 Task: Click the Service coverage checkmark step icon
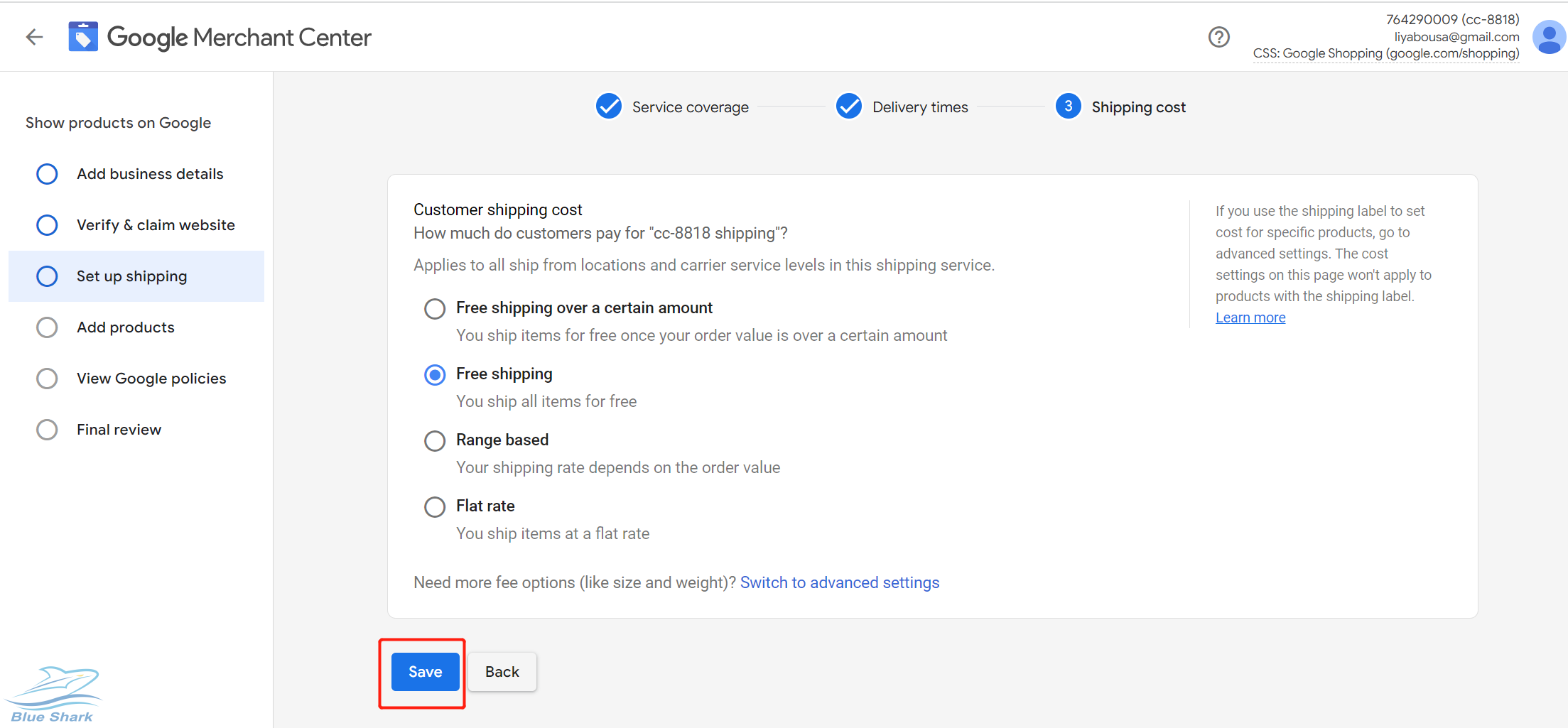tap(609, 107)
